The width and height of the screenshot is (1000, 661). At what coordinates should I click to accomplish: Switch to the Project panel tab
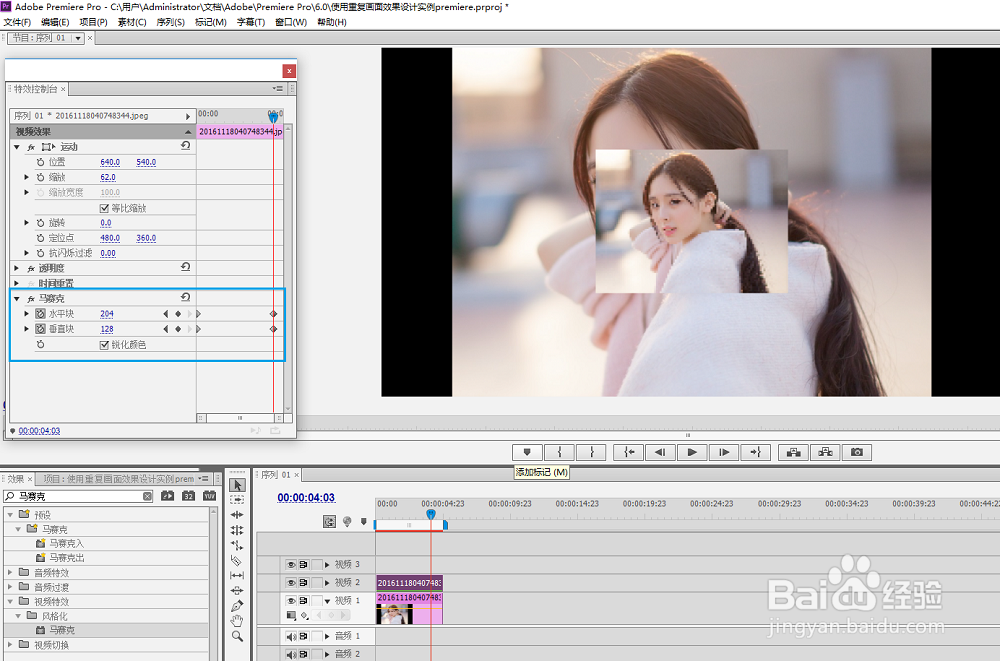[119, 479]
